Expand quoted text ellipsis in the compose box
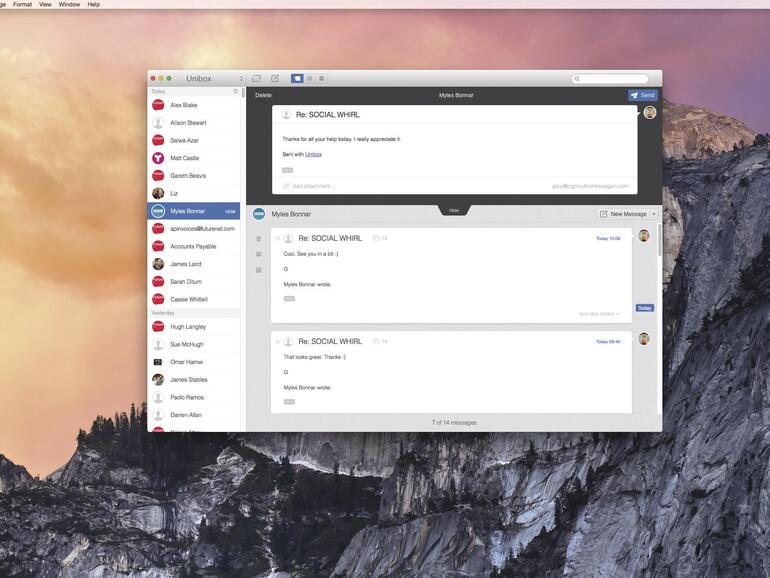This screenshot has width=770, height=578. (x=287, y=170)
